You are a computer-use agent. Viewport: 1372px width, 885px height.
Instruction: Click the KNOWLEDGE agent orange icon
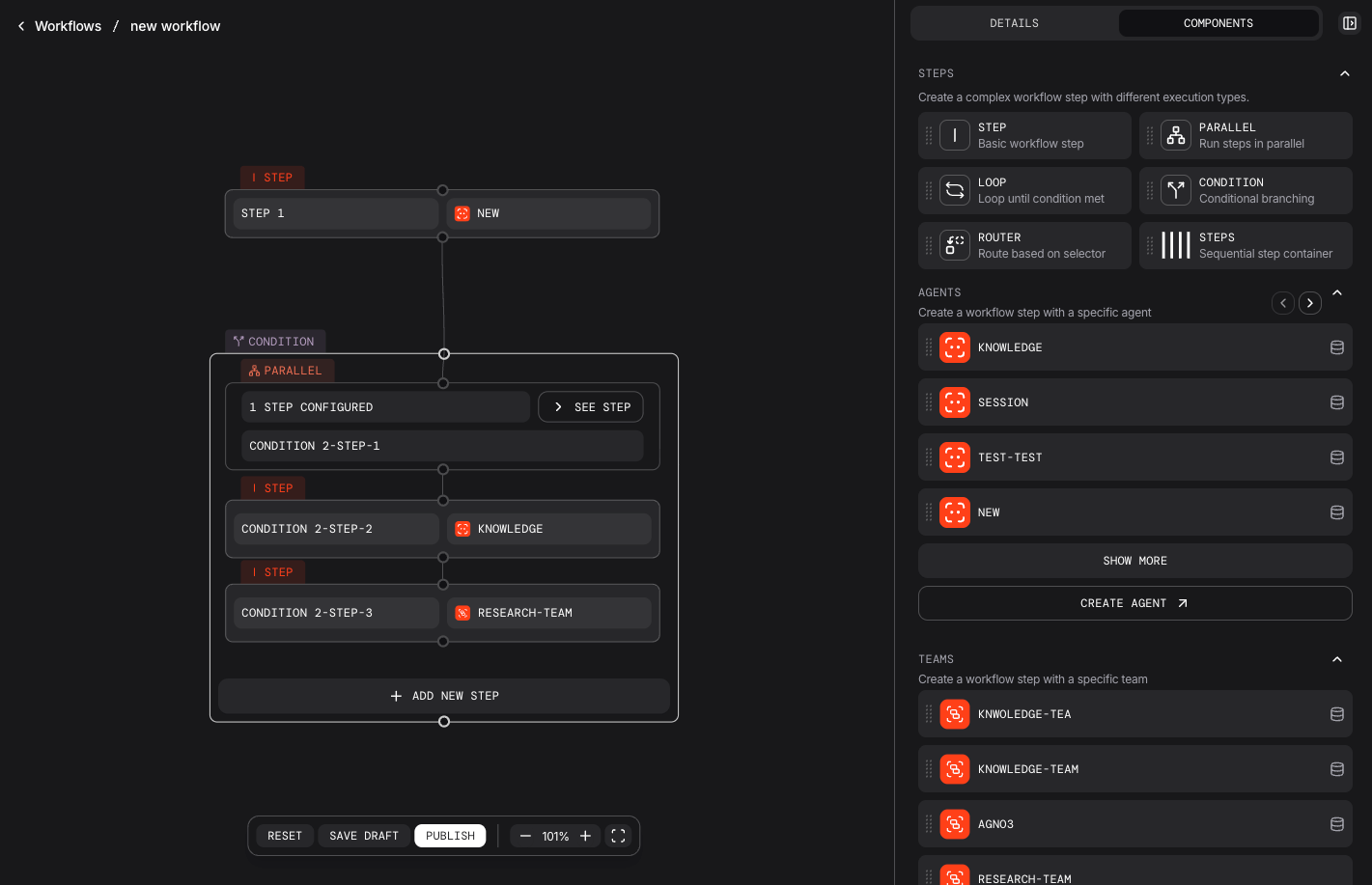[955, 347]
